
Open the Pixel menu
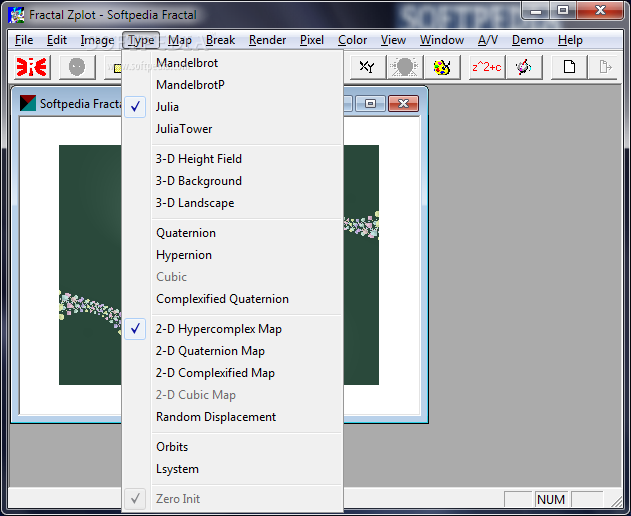click(312, 40)
